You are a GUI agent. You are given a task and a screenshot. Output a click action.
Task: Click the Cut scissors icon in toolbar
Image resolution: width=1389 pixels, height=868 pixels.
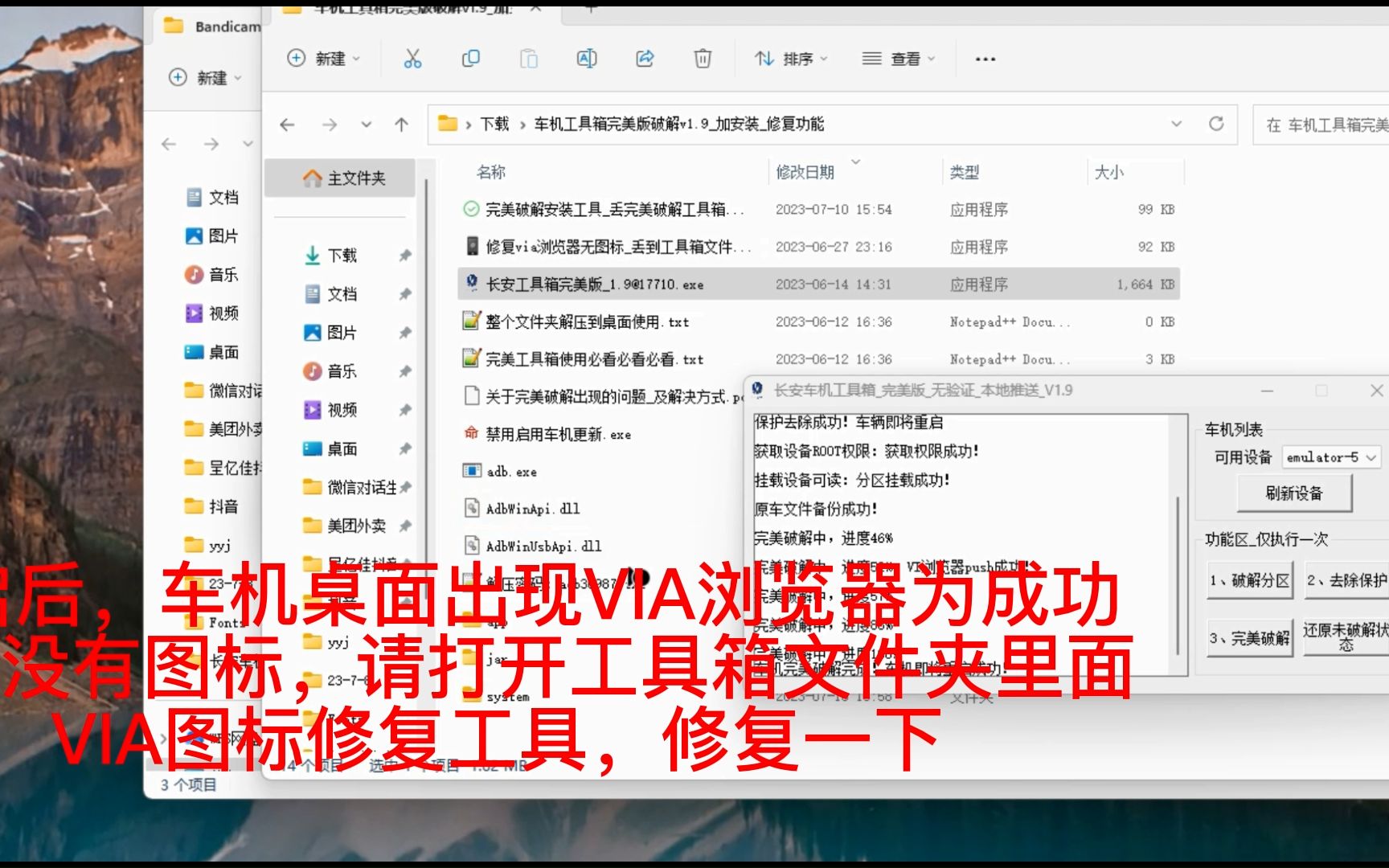pos(412,59)
